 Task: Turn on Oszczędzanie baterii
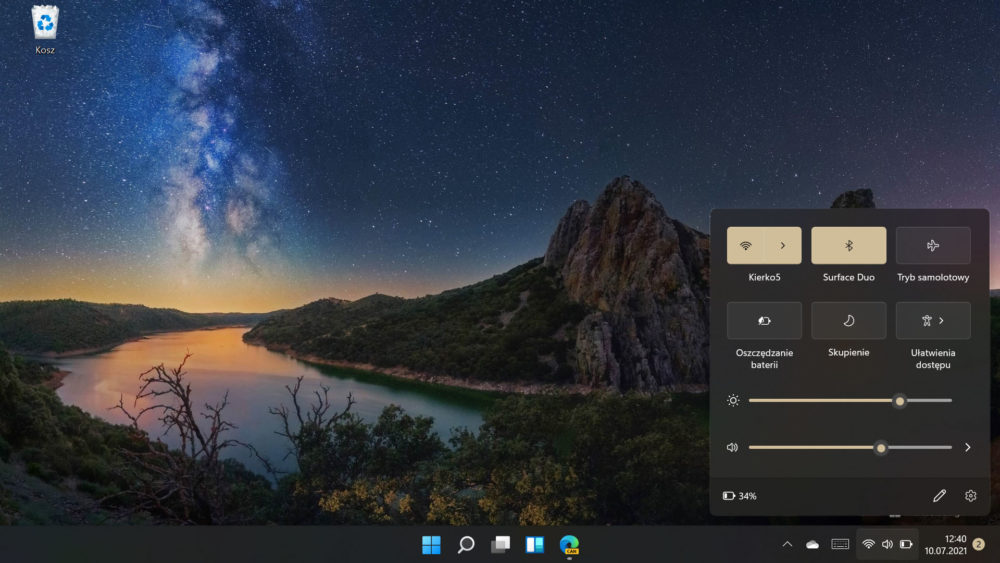(764, 321)
